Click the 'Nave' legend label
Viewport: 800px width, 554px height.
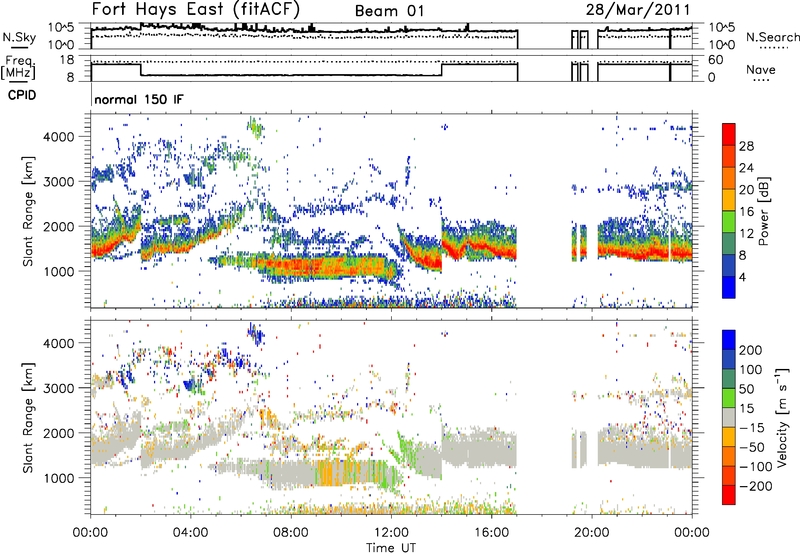(761, 69)
